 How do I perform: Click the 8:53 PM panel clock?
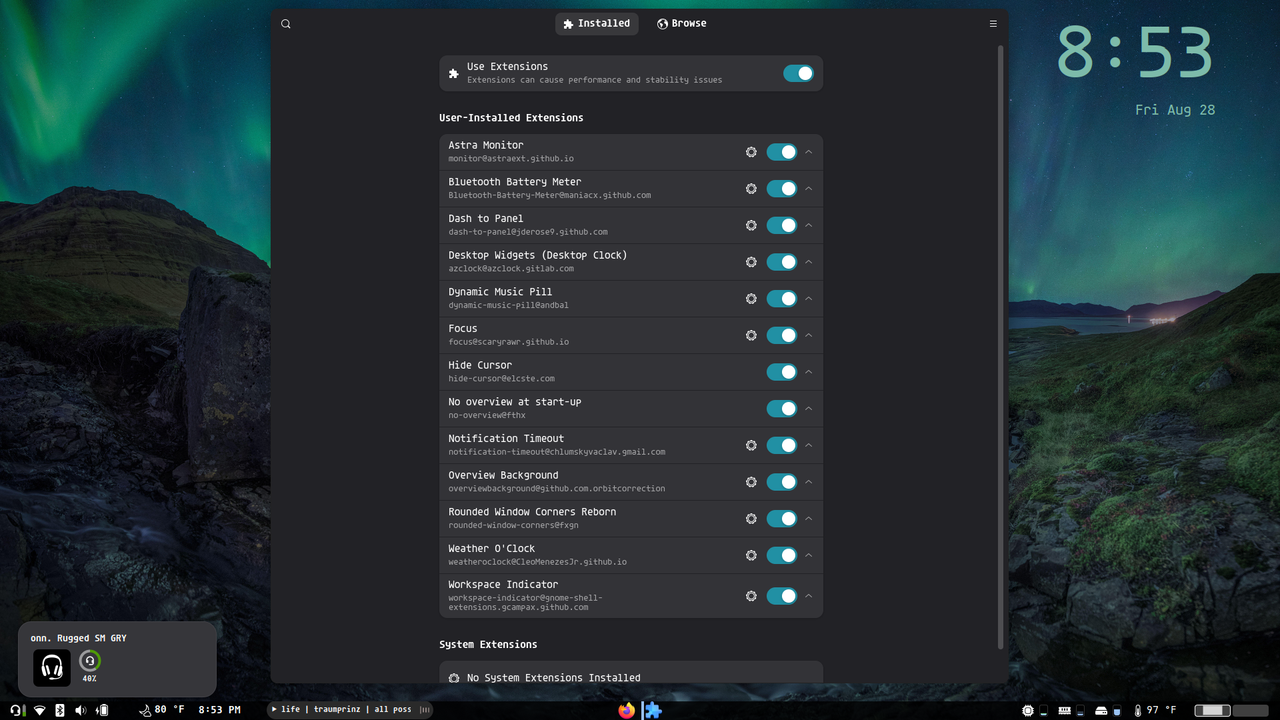pyautogui.click(x=219, y=710)
